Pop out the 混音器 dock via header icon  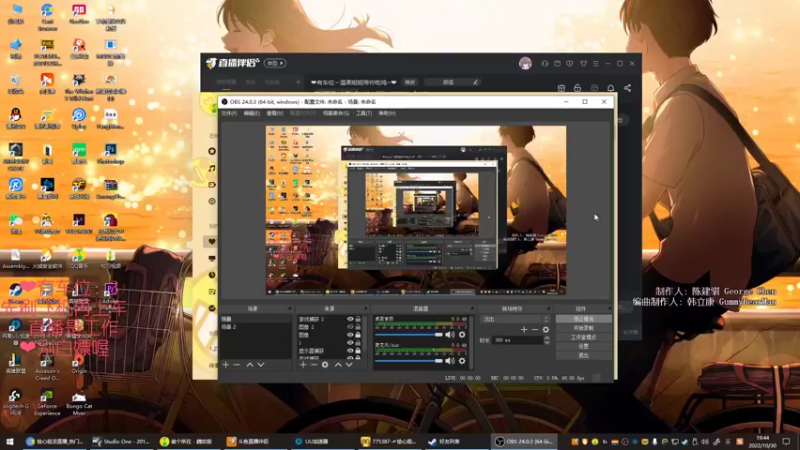472,309
